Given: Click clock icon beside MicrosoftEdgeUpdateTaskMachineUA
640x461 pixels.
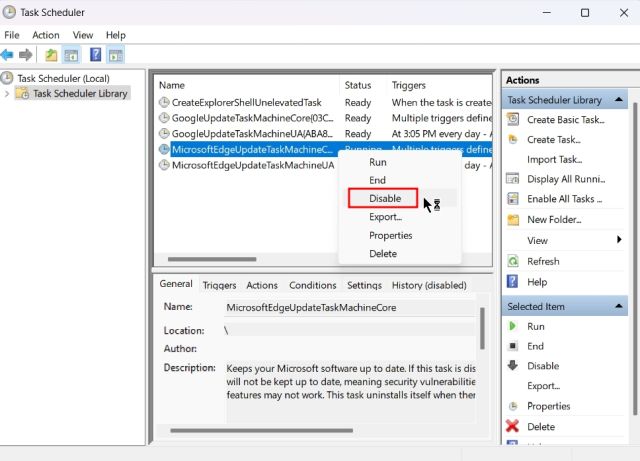Looking at the screenshot, I should (164, 165).
